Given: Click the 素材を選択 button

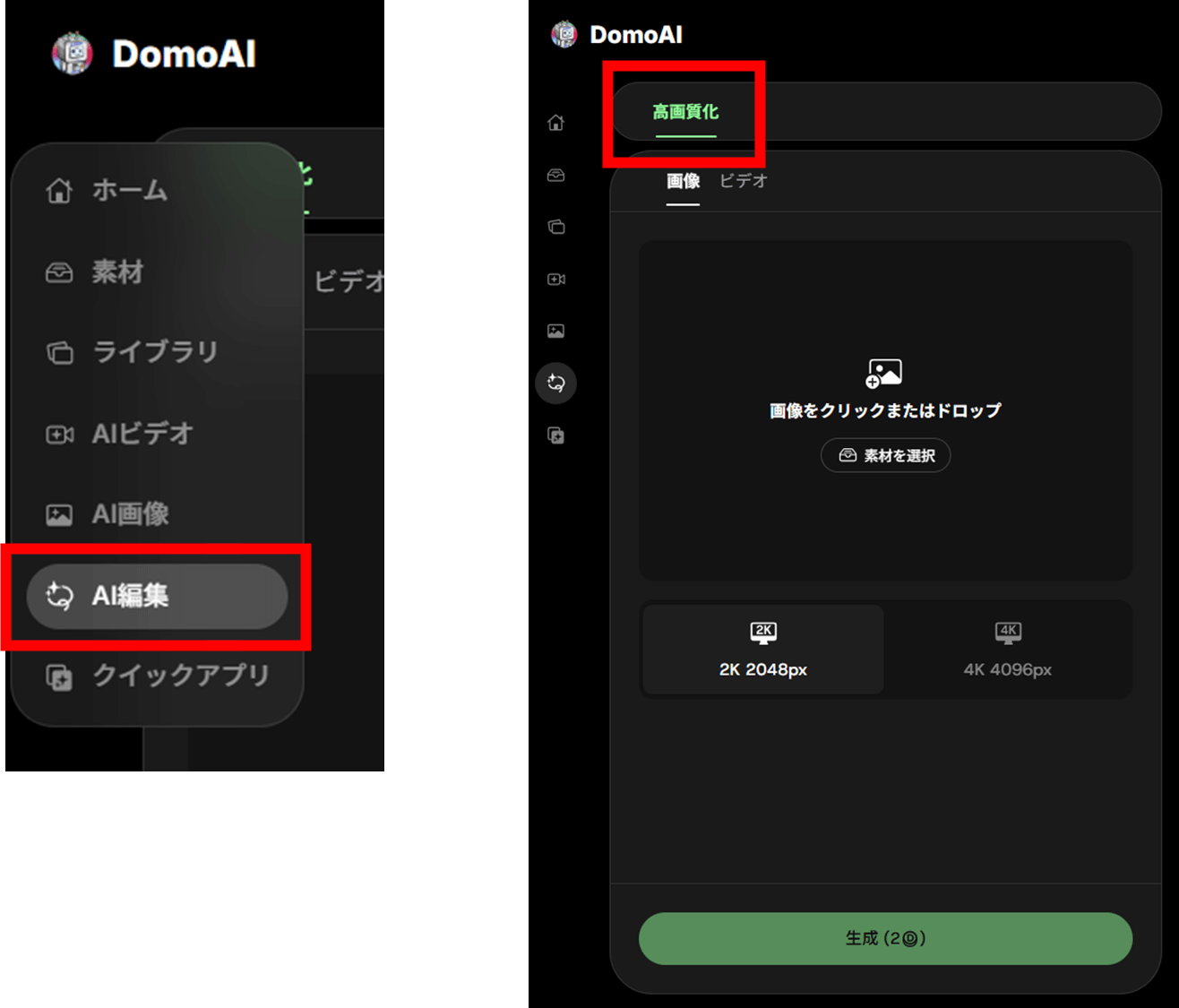Looking at the screenshot, I should pyautogui.click(x=885, y=455).
